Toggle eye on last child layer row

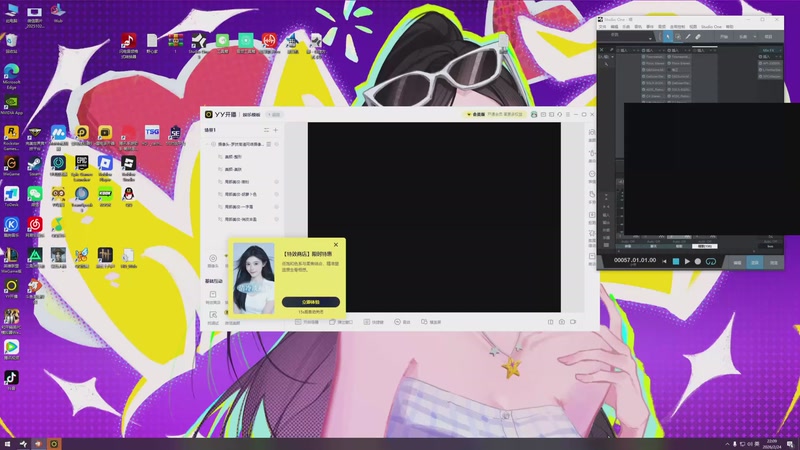click(277, 219)
